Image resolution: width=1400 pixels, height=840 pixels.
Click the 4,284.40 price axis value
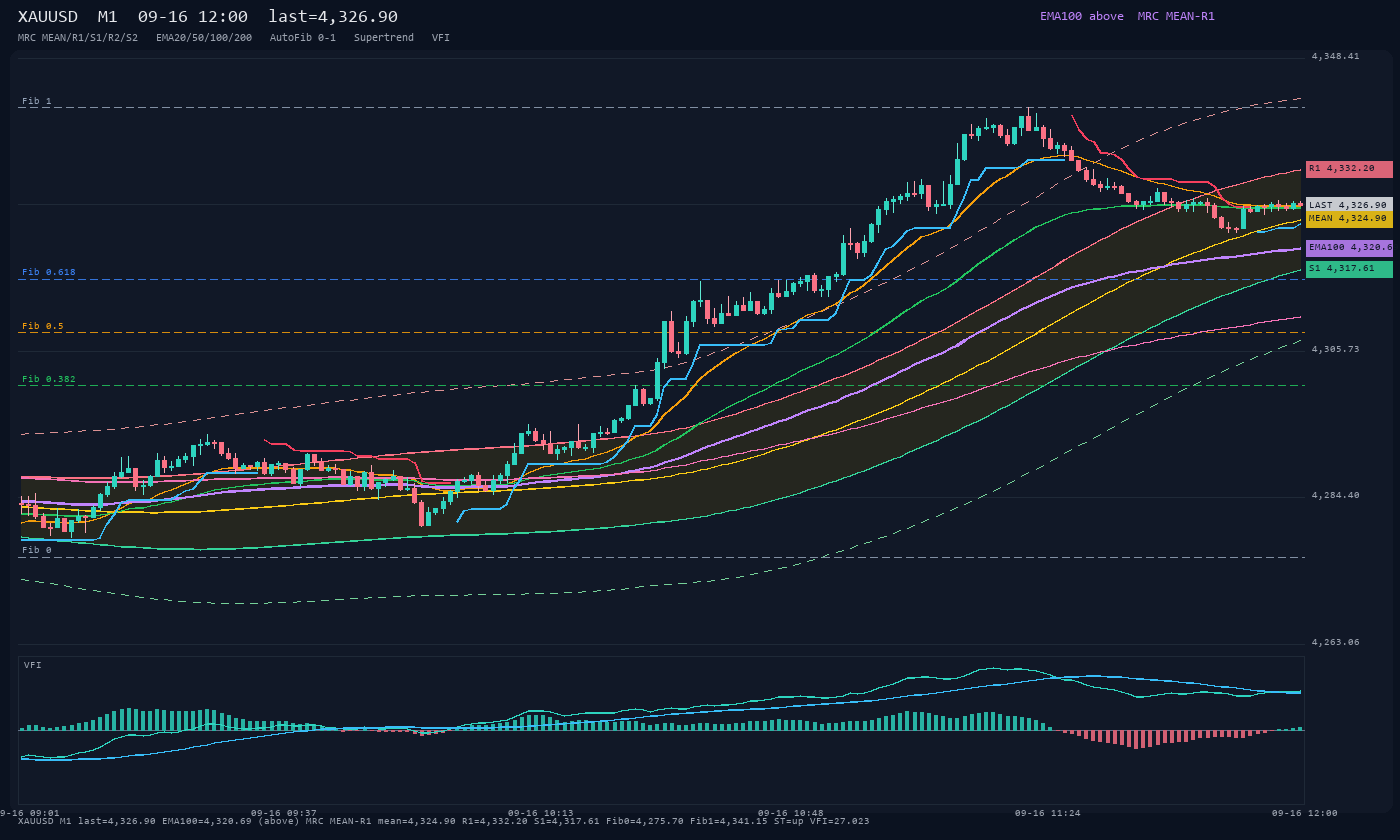pyautogui.click(x=1335, y=495)
